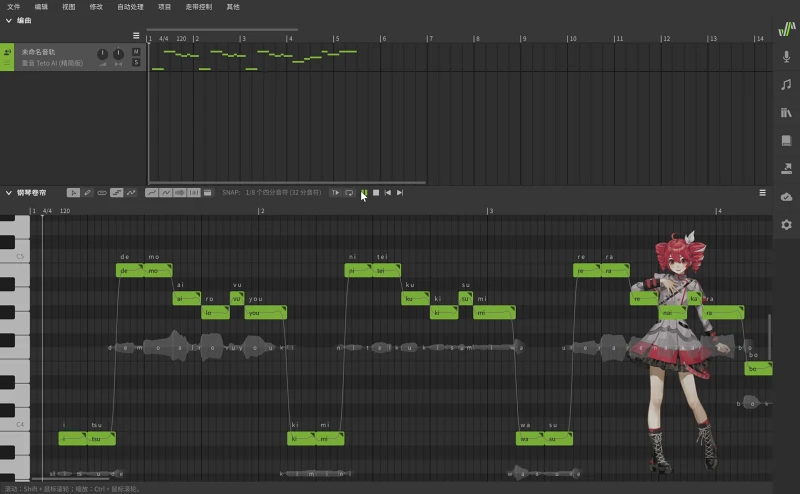
Task: Open the 文件 menu
Action: tap(13, 6)
